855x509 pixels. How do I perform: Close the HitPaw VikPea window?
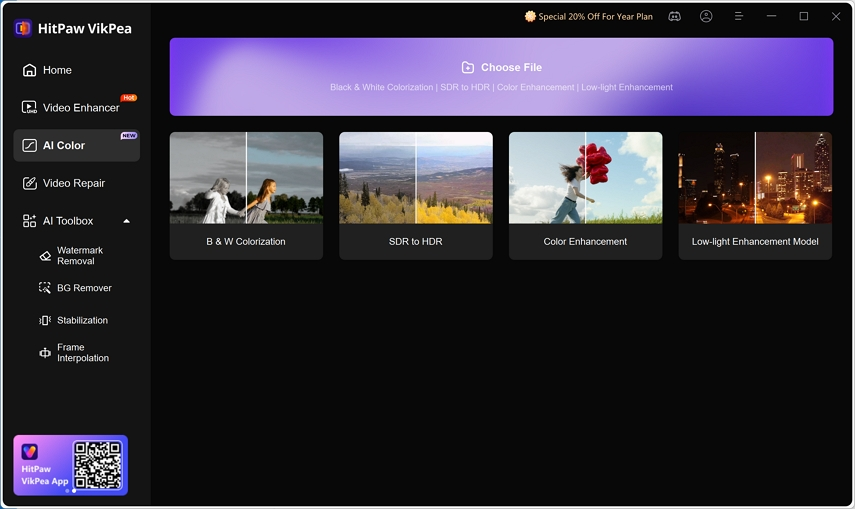[x=836, y=16]
